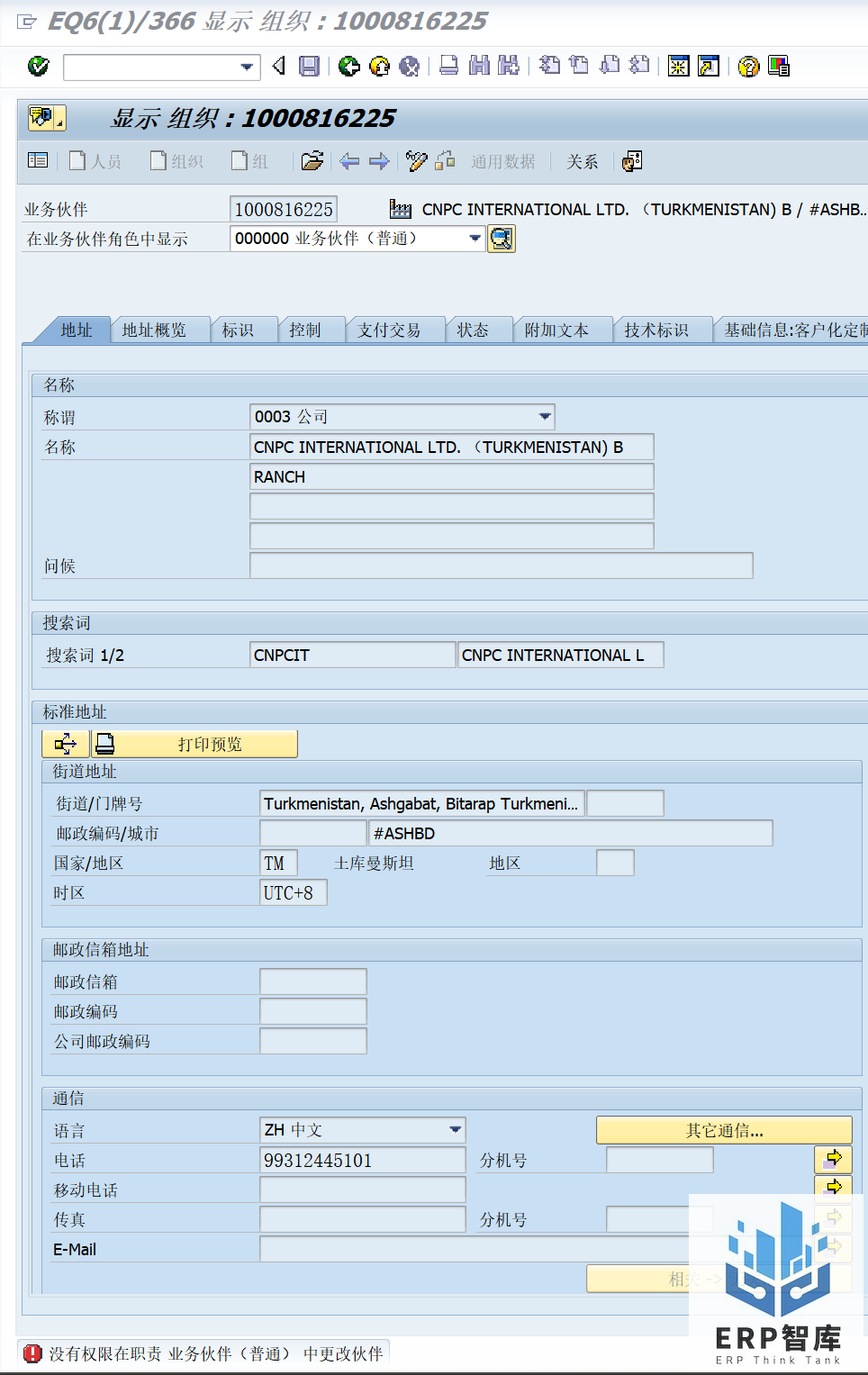This screenshot has width=868, height=1375.
Task: Switch to the 支付交易 tab
Action: pos(389,330)
